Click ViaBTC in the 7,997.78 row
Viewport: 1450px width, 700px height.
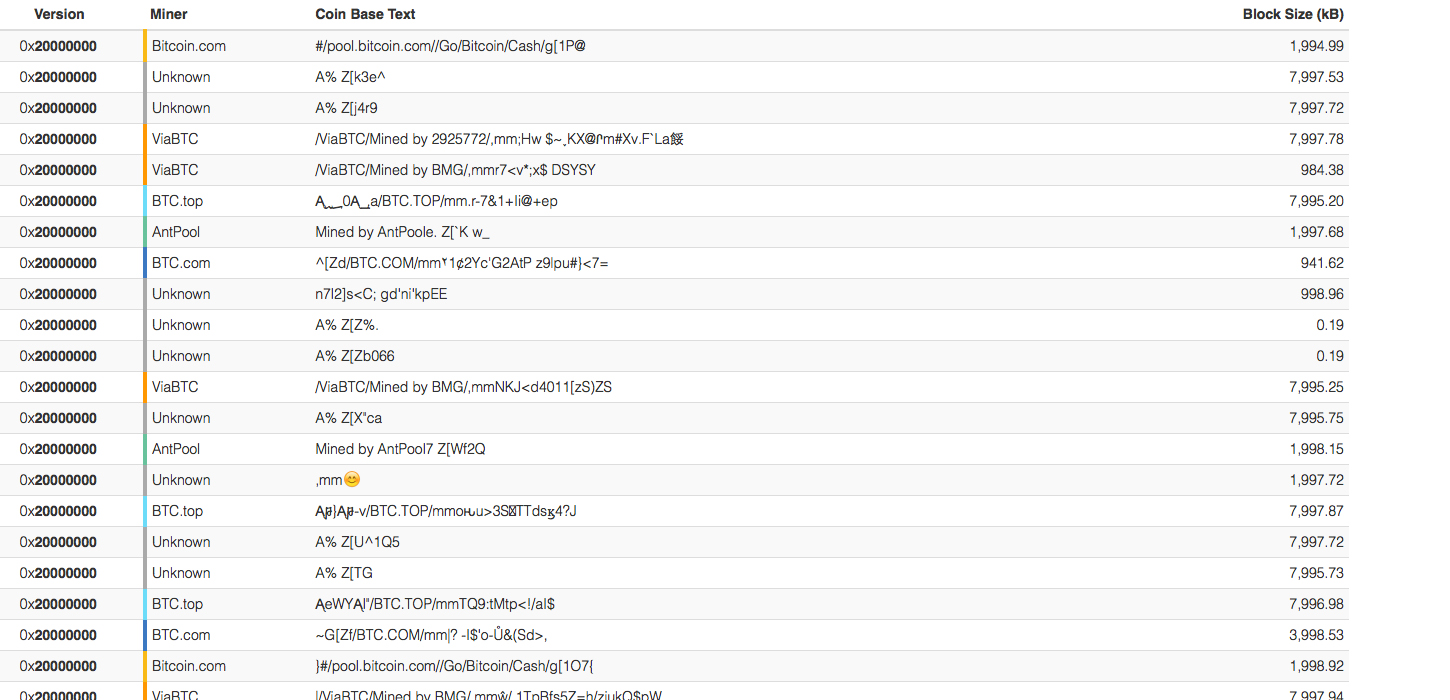tap(175, 139)
